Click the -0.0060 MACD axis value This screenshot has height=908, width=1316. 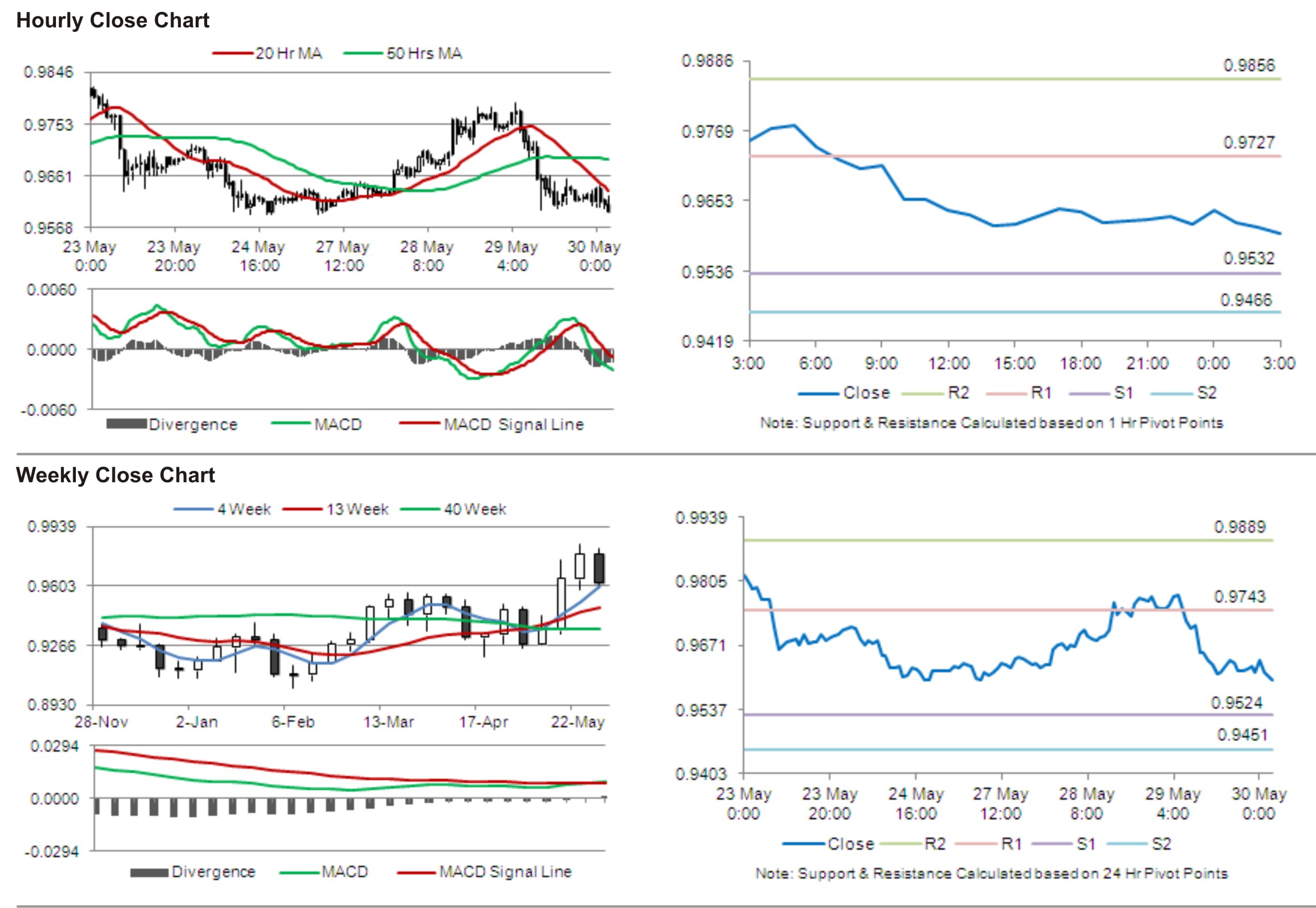click(49, 410)
